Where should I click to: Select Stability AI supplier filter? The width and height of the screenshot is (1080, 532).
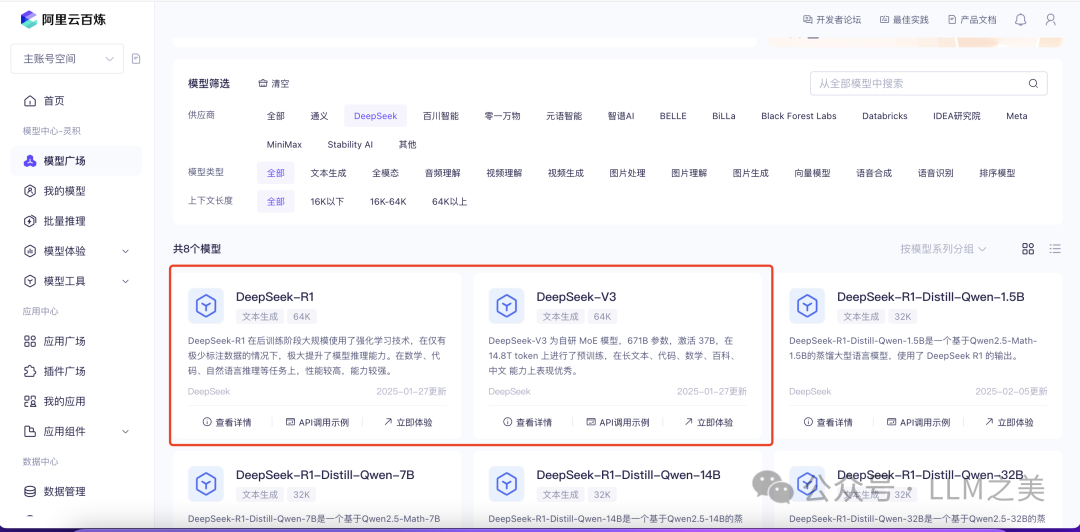350,145
